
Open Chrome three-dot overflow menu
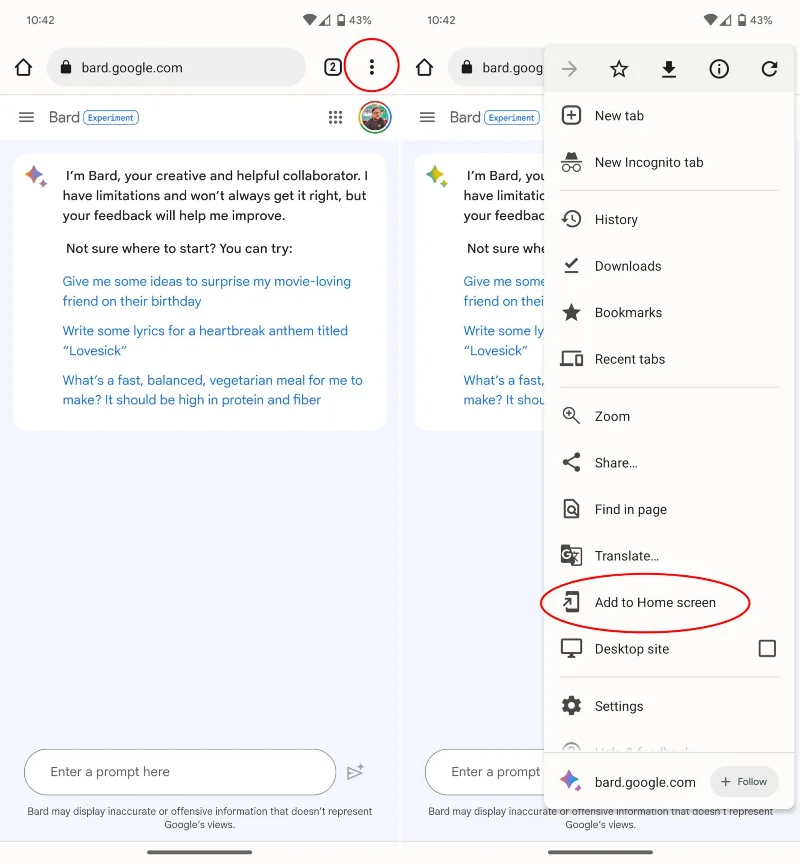tap(371, 67)
